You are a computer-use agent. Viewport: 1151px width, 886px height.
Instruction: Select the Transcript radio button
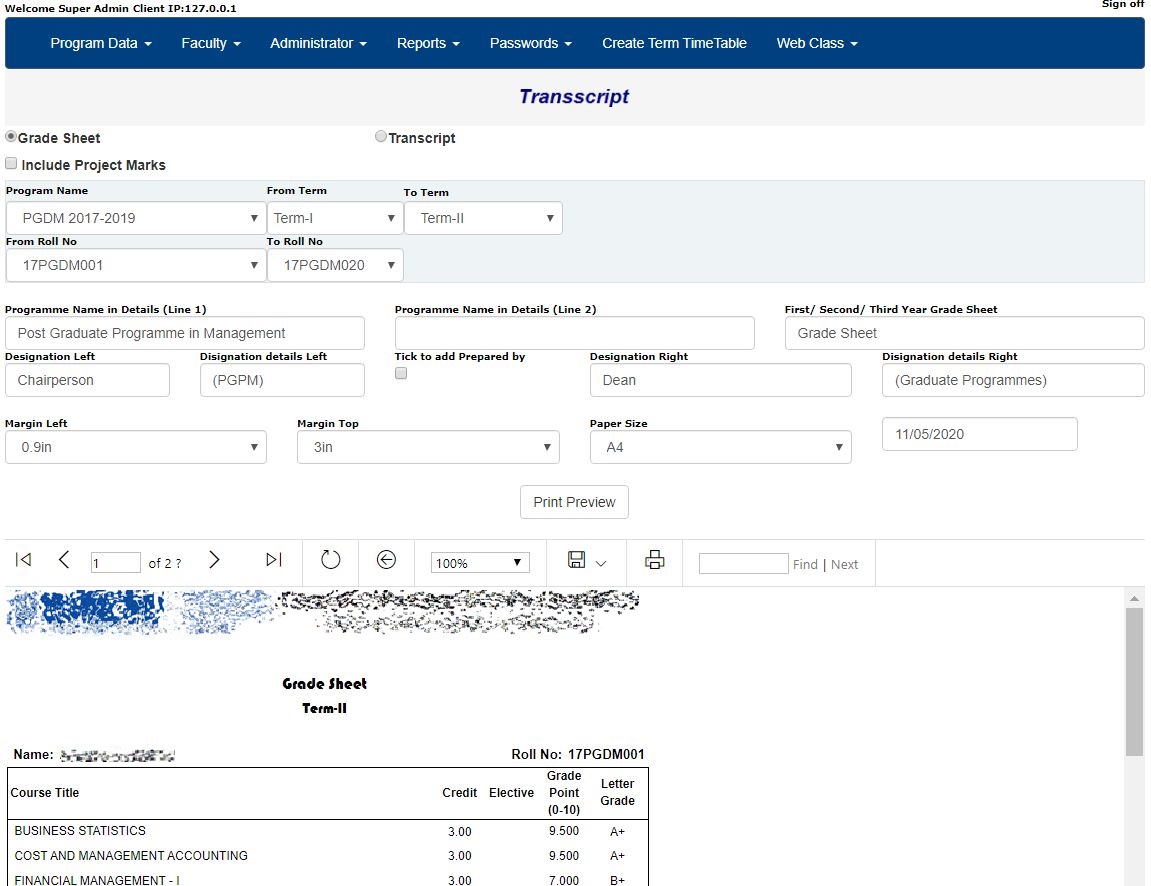click(x=380, y=136)
